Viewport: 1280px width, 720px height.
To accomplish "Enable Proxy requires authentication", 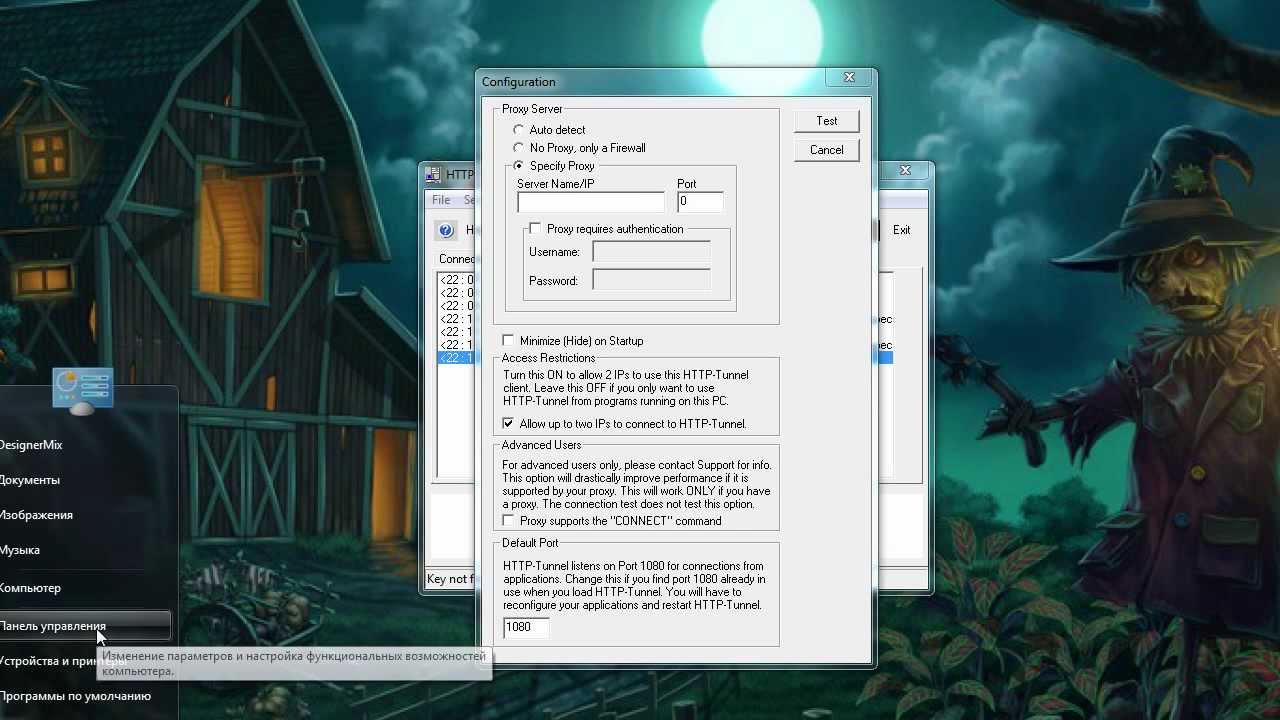I will tap(535, 229).
